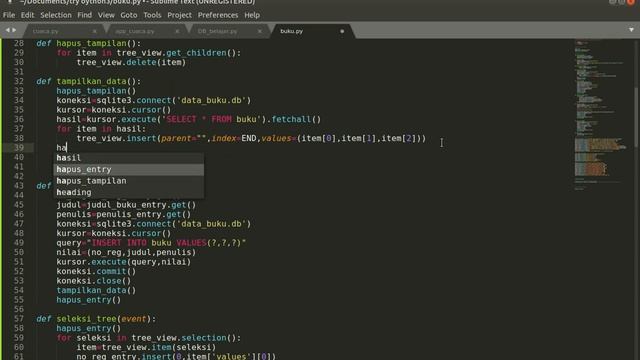640x360 pixels.
Task: Click the minimap code overview
Action: coord(601,114)
